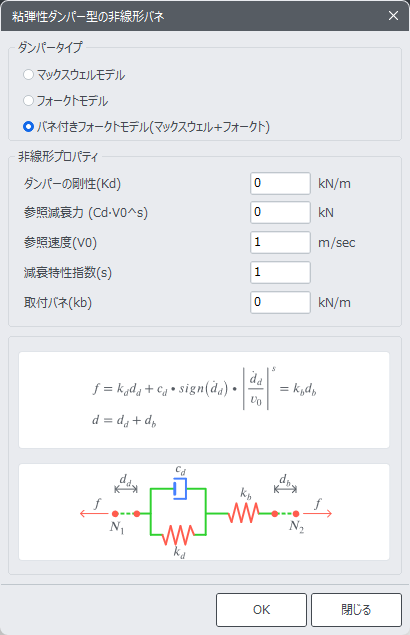Confirm settings with the OK button
The height and width of the screenshot is (635, 410).
261,610
